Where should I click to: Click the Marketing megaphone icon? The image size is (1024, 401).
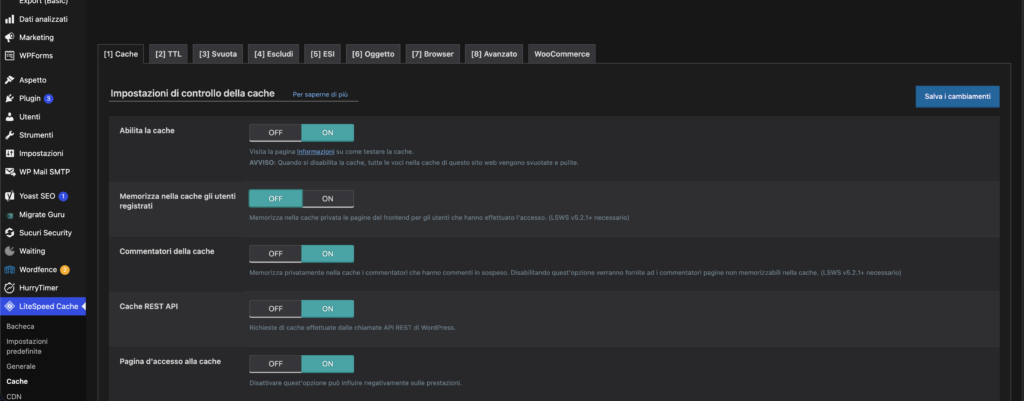click(9, 37)
